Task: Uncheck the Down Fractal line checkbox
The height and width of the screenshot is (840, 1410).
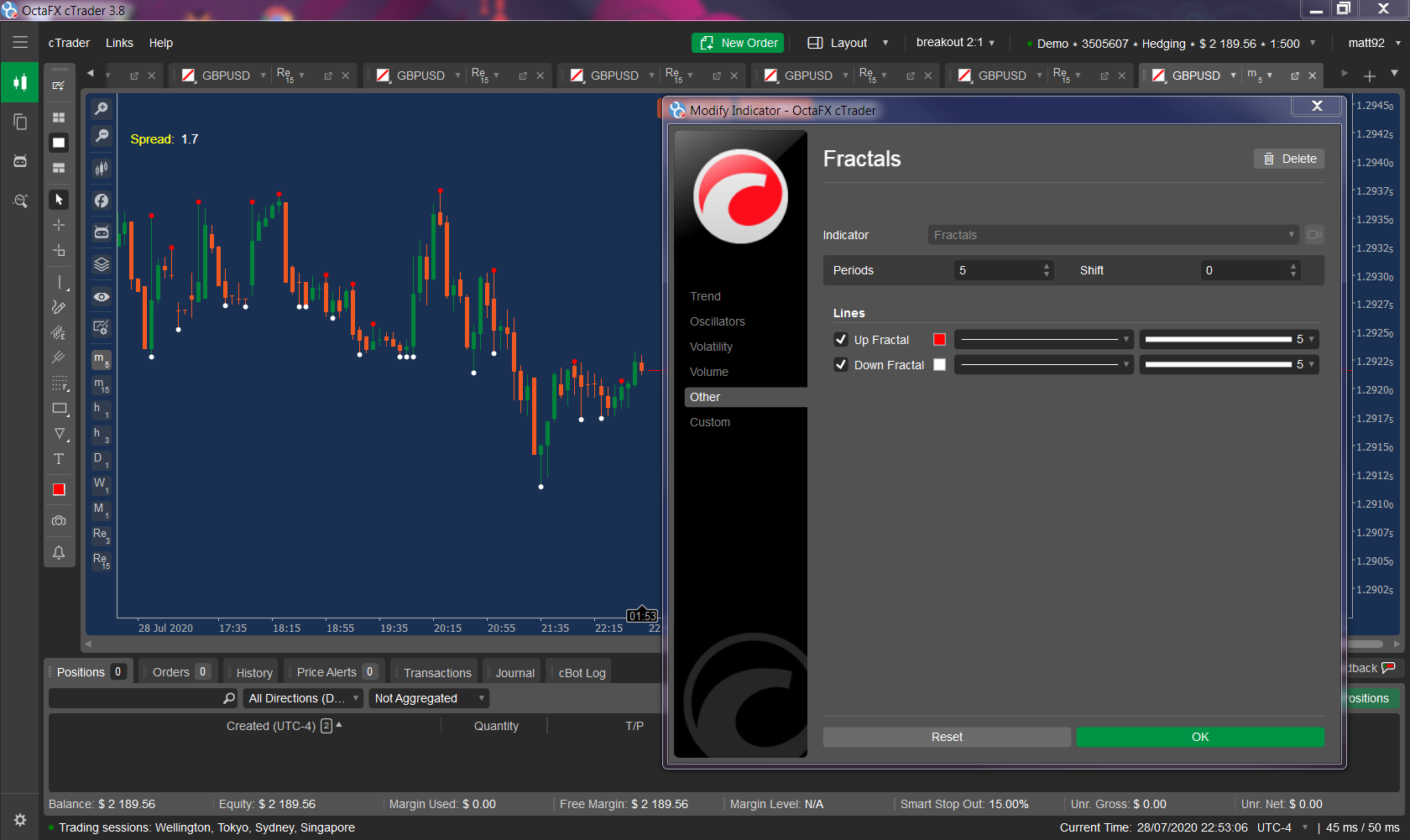Action: 841,365
